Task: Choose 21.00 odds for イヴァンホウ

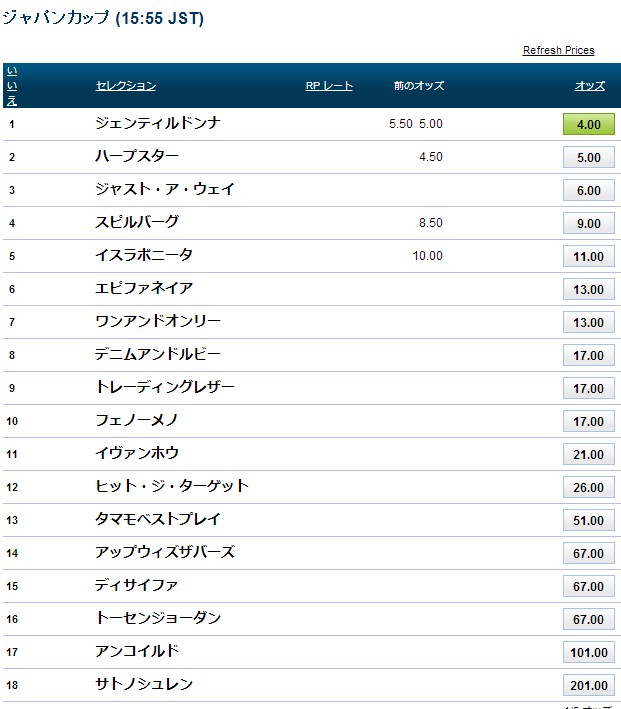Action: coord(588,455)
